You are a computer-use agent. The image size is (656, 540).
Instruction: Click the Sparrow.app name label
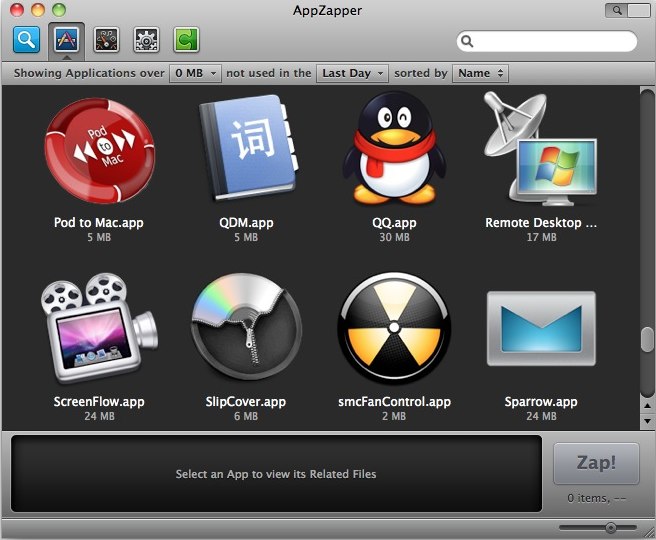pyautogui.click(x=541, y=402)
